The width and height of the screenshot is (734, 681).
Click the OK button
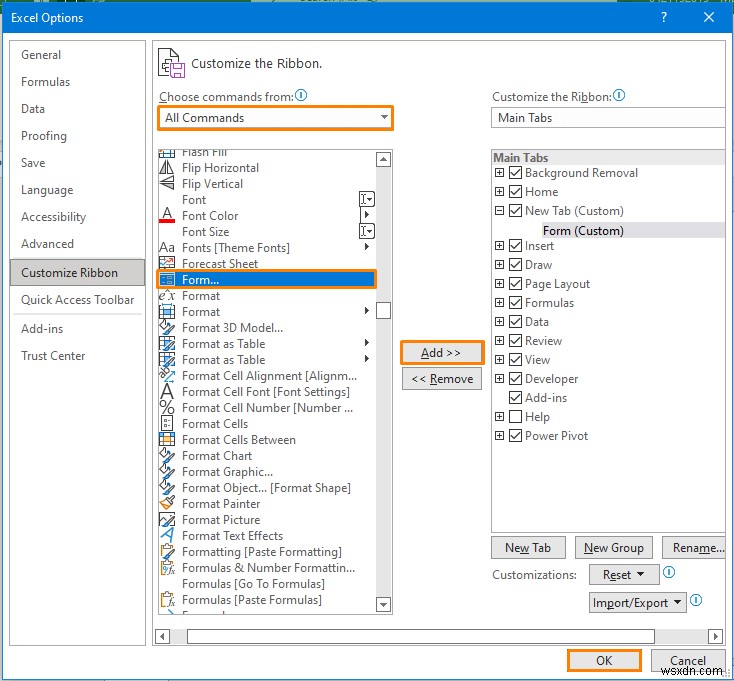point(604,660)
